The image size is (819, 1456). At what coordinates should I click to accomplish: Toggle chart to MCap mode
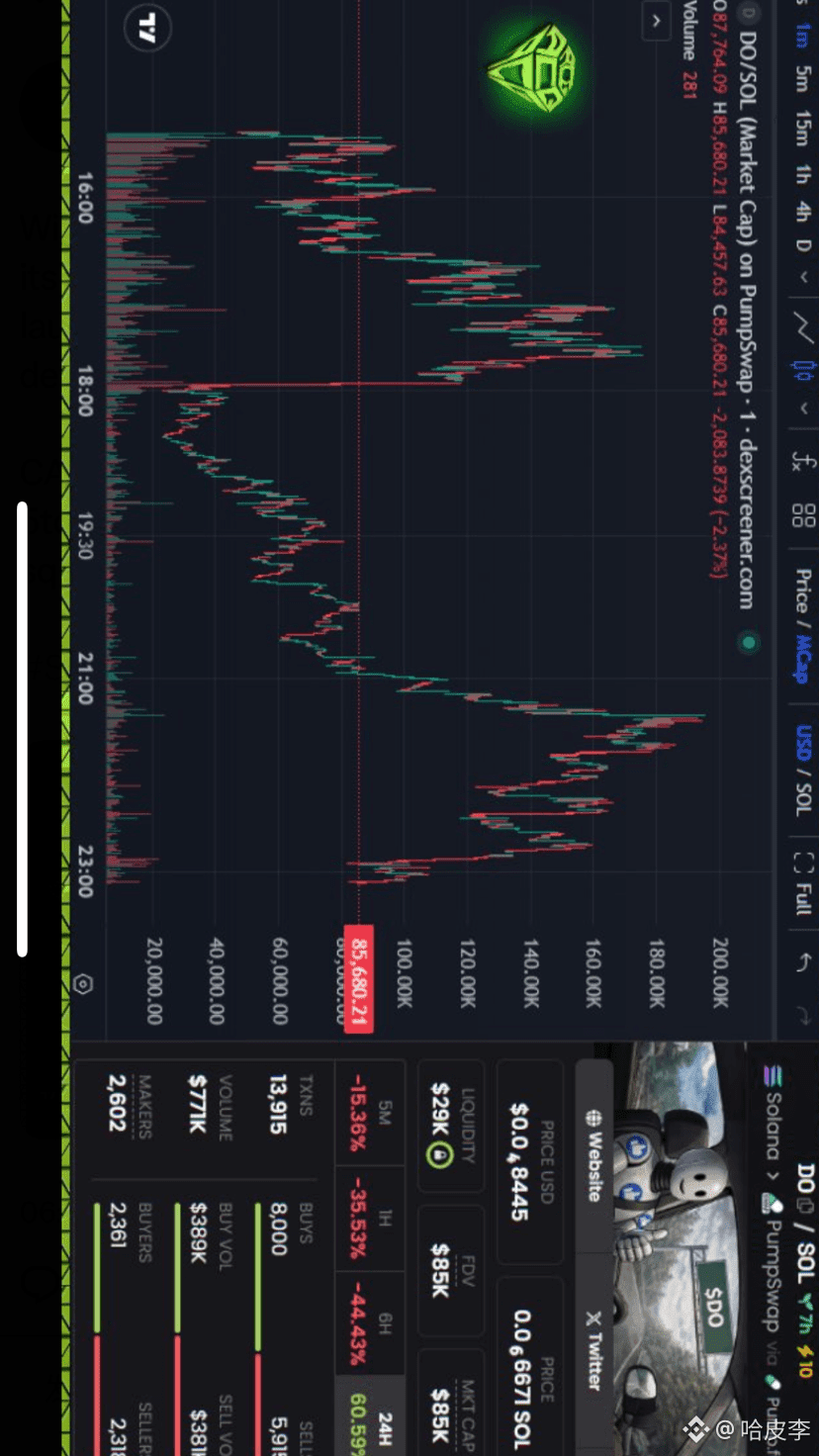(803, 658)
